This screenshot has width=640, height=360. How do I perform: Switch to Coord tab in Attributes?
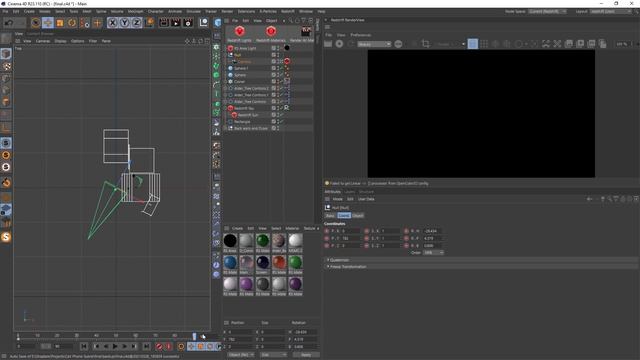[x=344, y=216]
